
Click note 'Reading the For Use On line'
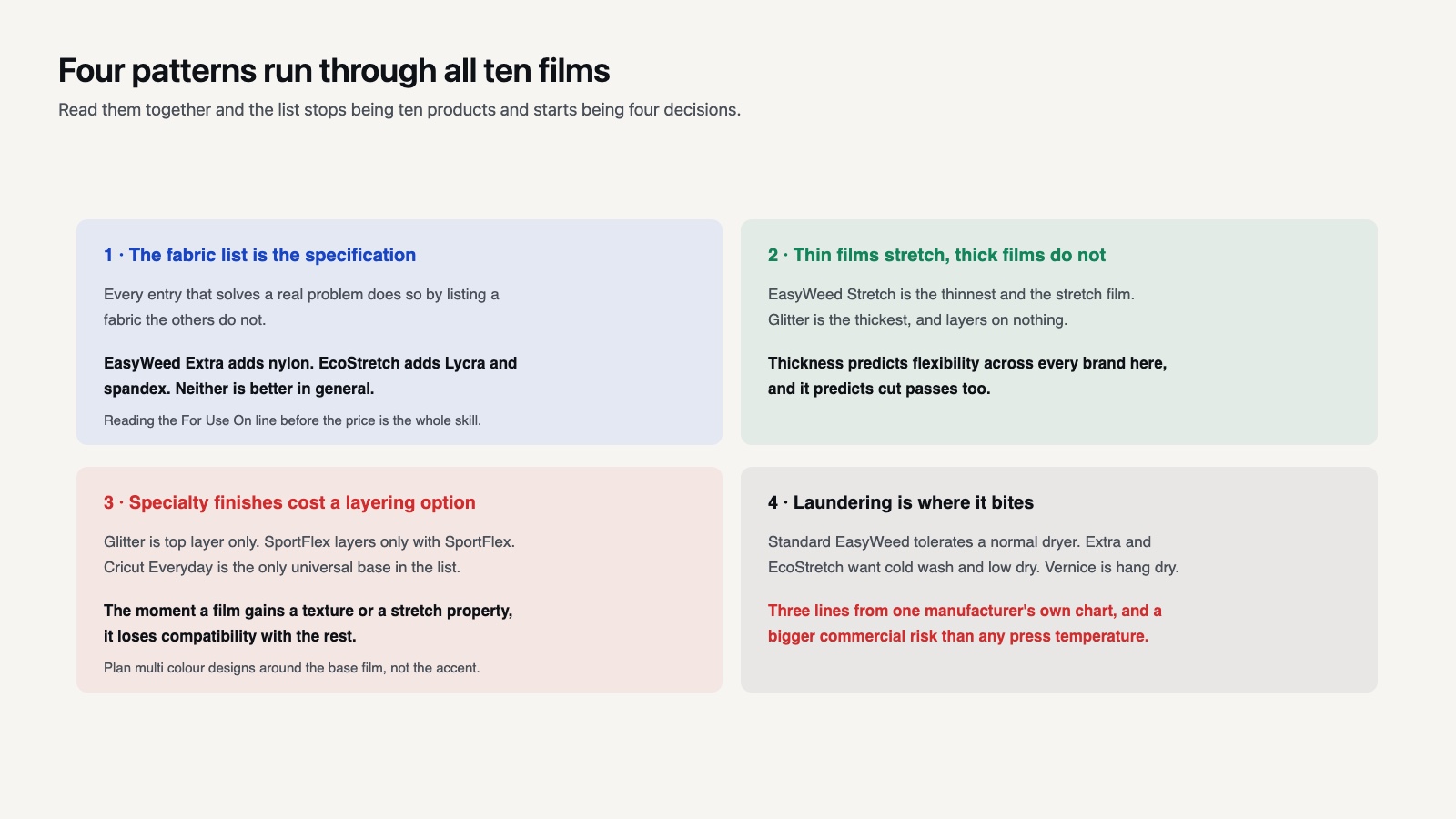[x=292, y=420]
